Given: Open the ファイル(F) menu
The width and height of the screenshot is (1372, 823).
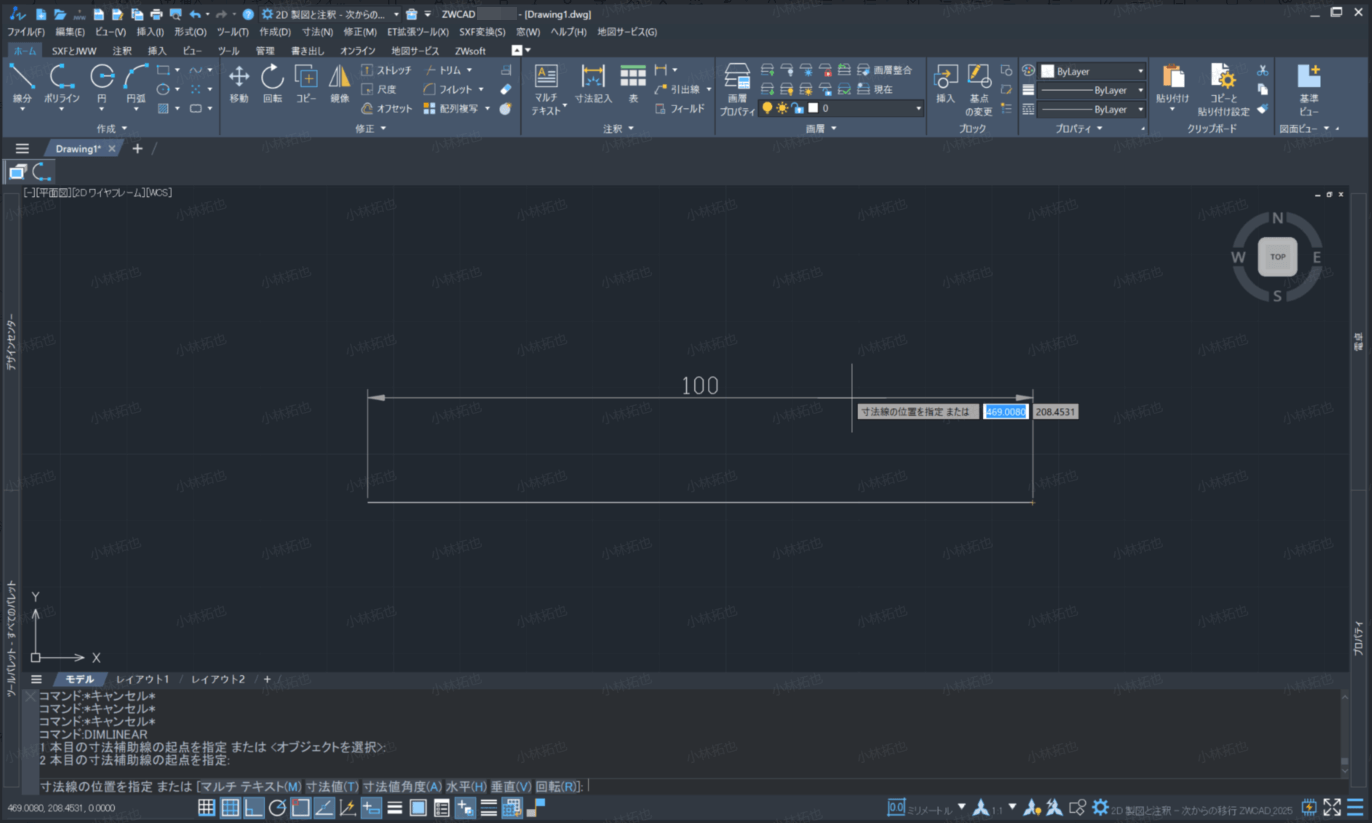Looking at the screenshot, I should tap(26, 32).
